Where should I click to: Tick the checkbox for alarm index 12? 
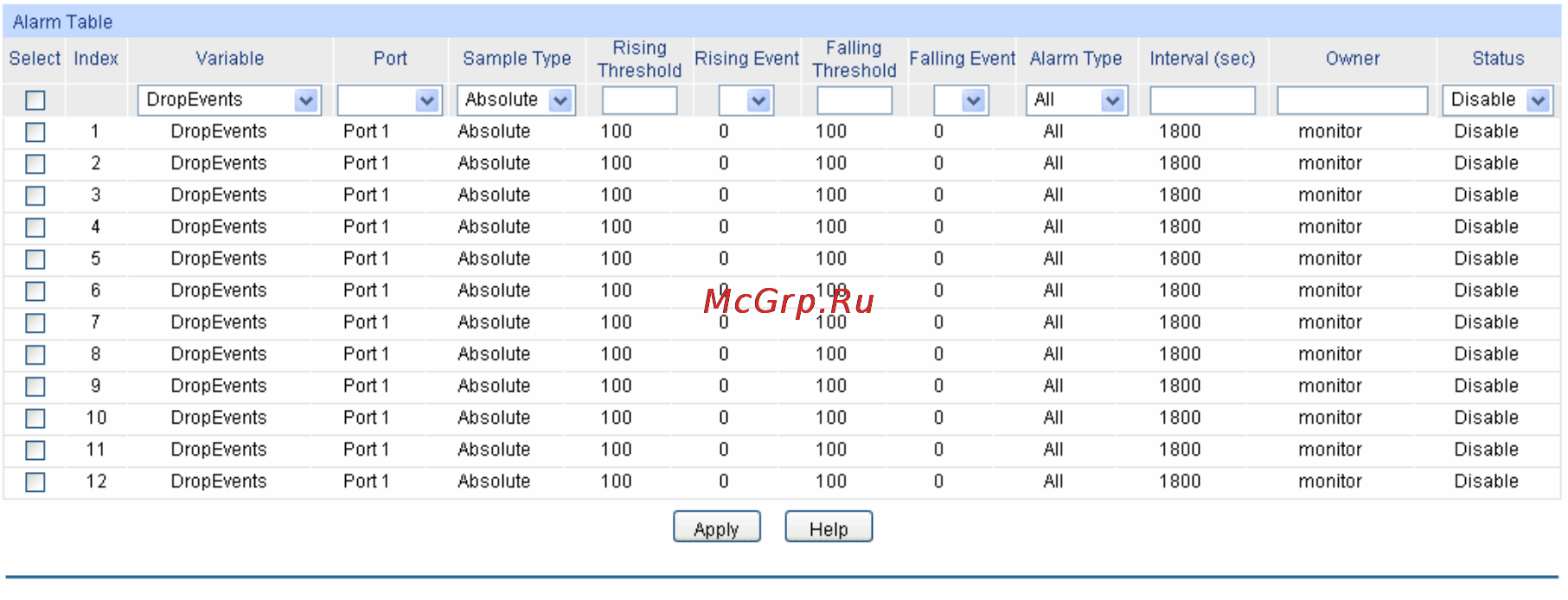[x=35, y=482]
